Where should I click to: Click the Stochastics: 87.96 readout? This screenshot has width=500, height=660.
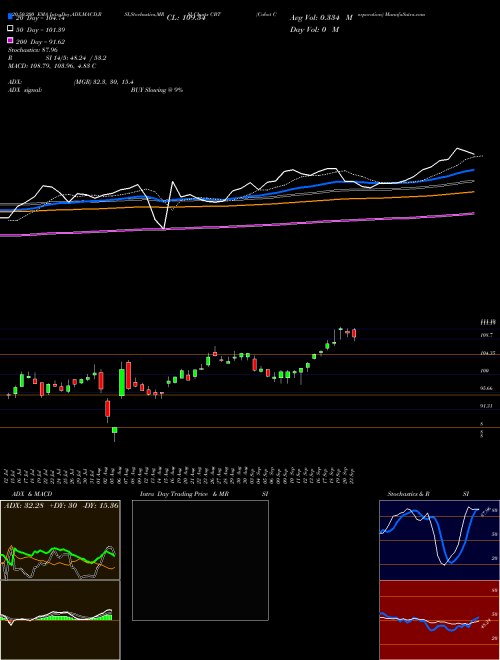[33, 50]
